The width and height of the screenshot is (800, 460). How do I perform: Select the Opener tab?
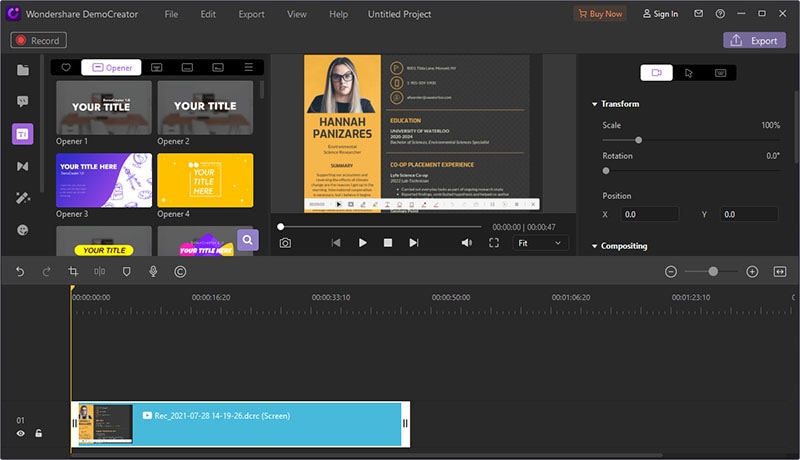[111, 67]
